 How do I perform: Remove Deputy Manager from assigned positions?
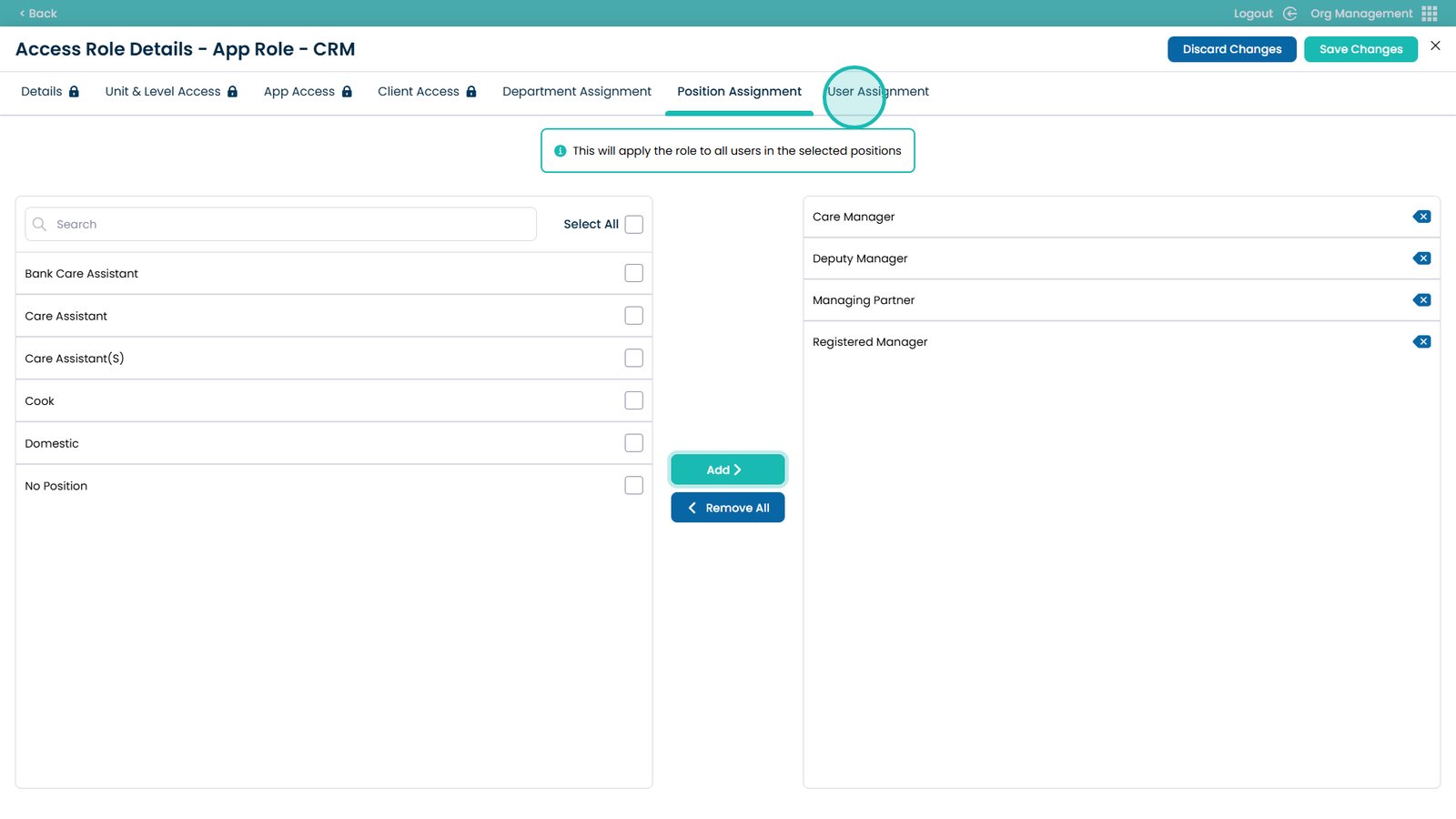click(x=1421, y=258)
